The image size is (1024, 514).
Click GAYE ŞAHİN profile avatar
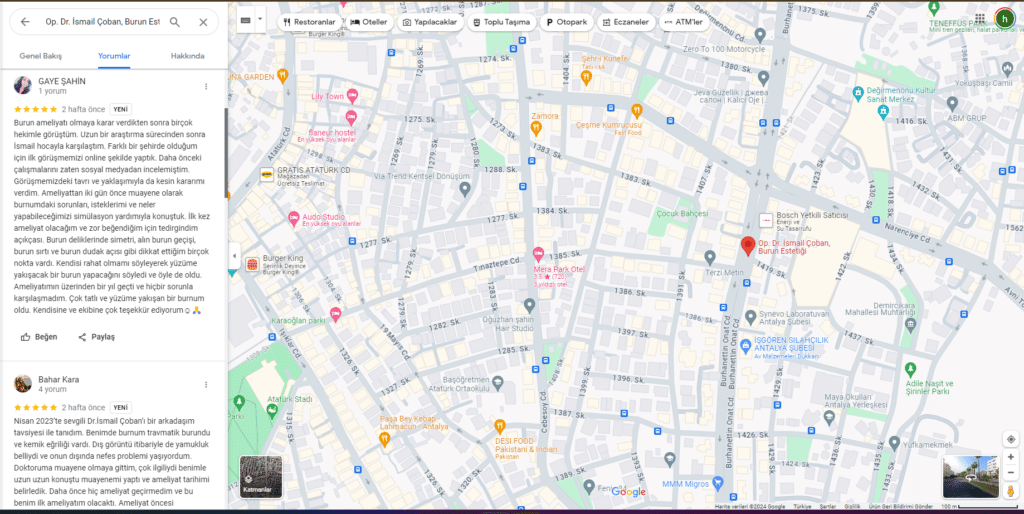pos(23,86)
